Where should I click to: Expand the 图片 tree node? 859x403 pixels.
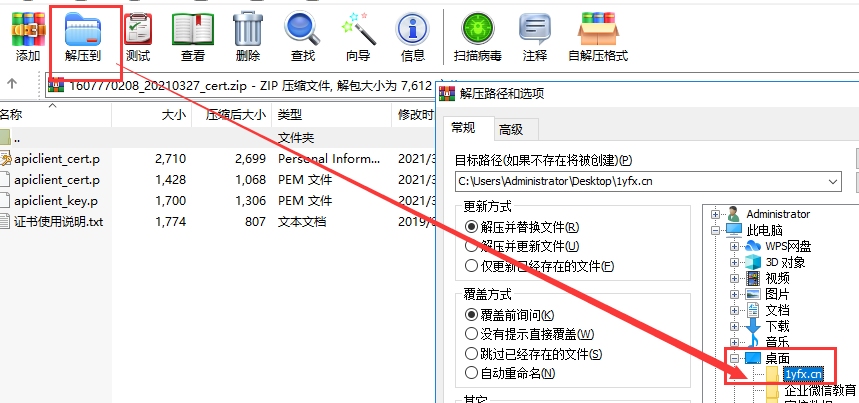point(734,294)
